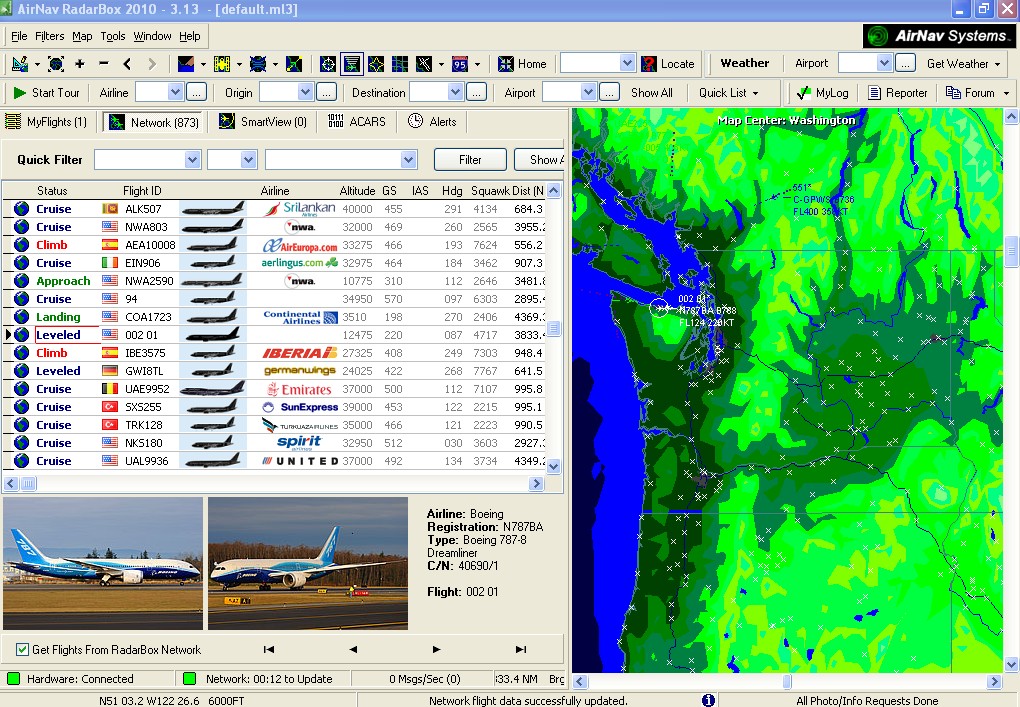Click the globe icon in NWA803 row

point(21,227)
